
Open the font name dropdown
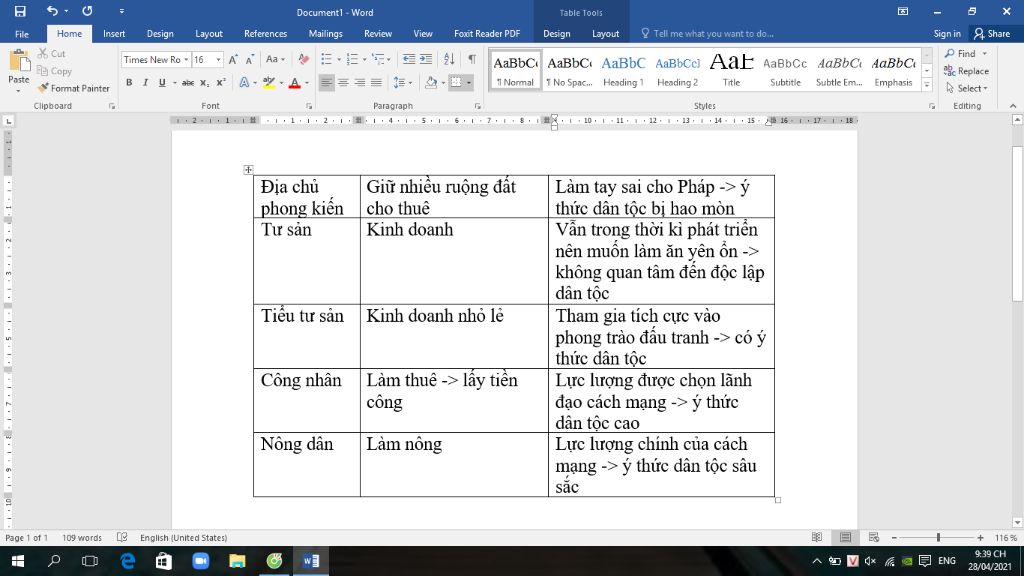pos(186,59)
